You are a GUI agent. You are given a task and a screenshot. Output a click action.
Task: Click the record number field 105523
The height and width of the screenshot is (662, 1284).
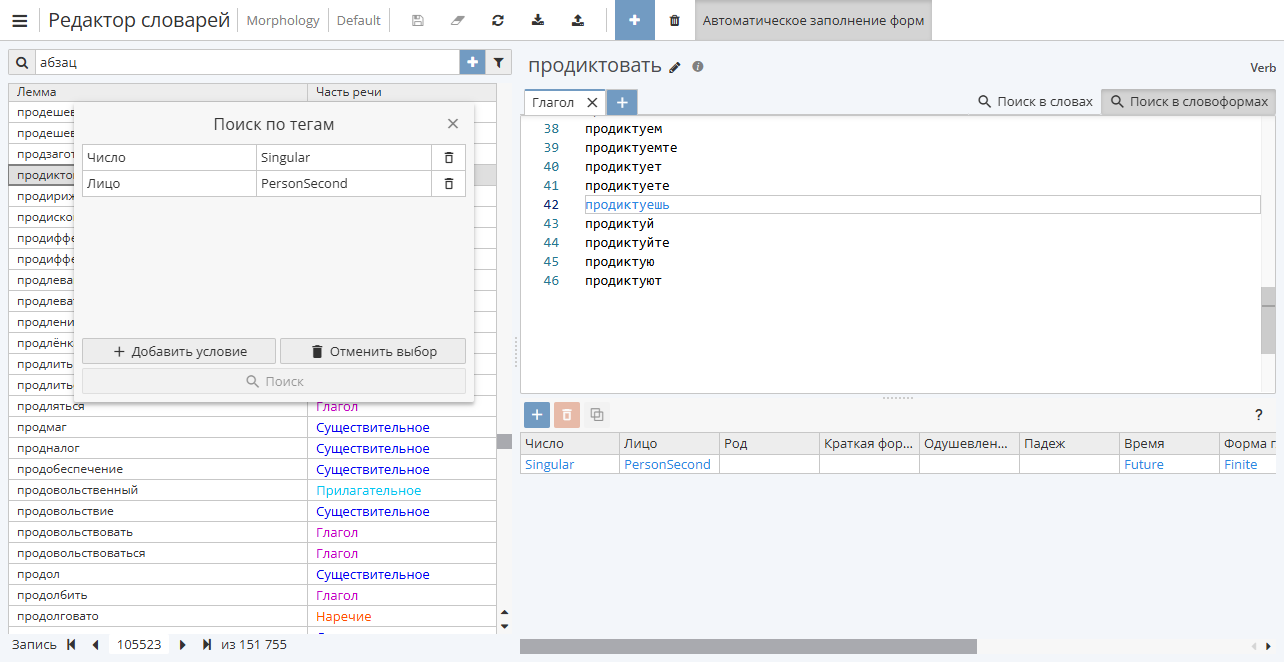[139, 645]
